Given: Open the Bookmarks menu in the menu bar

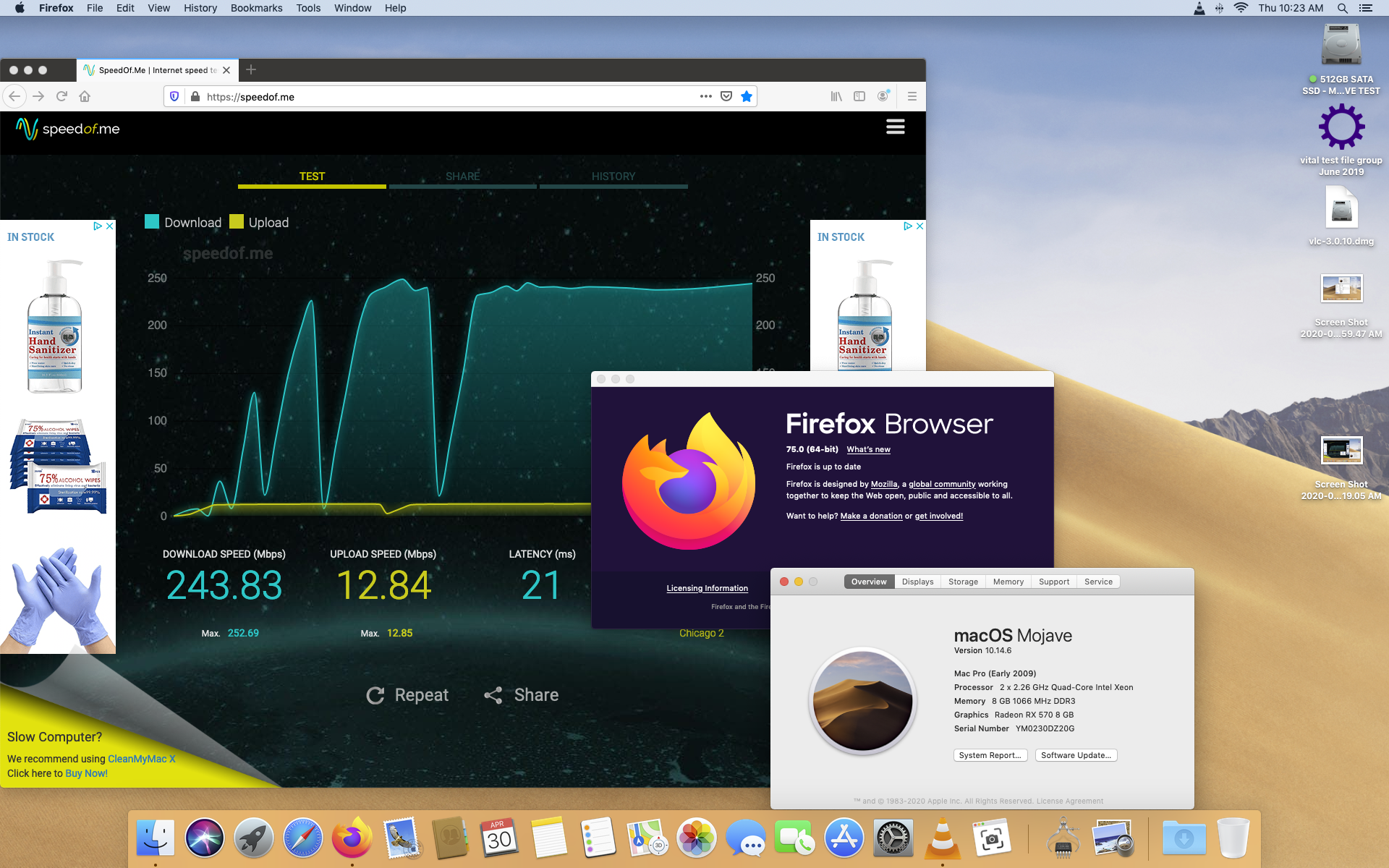Looking at the screenshot, I should [x=256, y=8].
